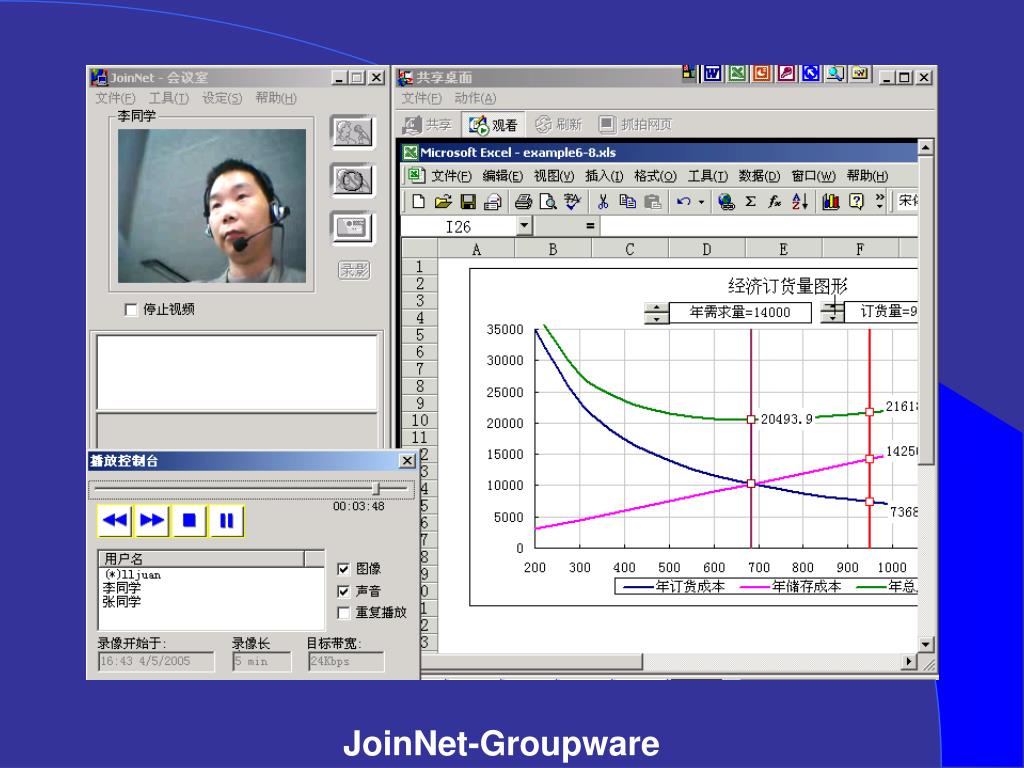The image size is (1024, 768).
Task: Create a new workbook in Excel toolbar
Action: click(419, 202)
